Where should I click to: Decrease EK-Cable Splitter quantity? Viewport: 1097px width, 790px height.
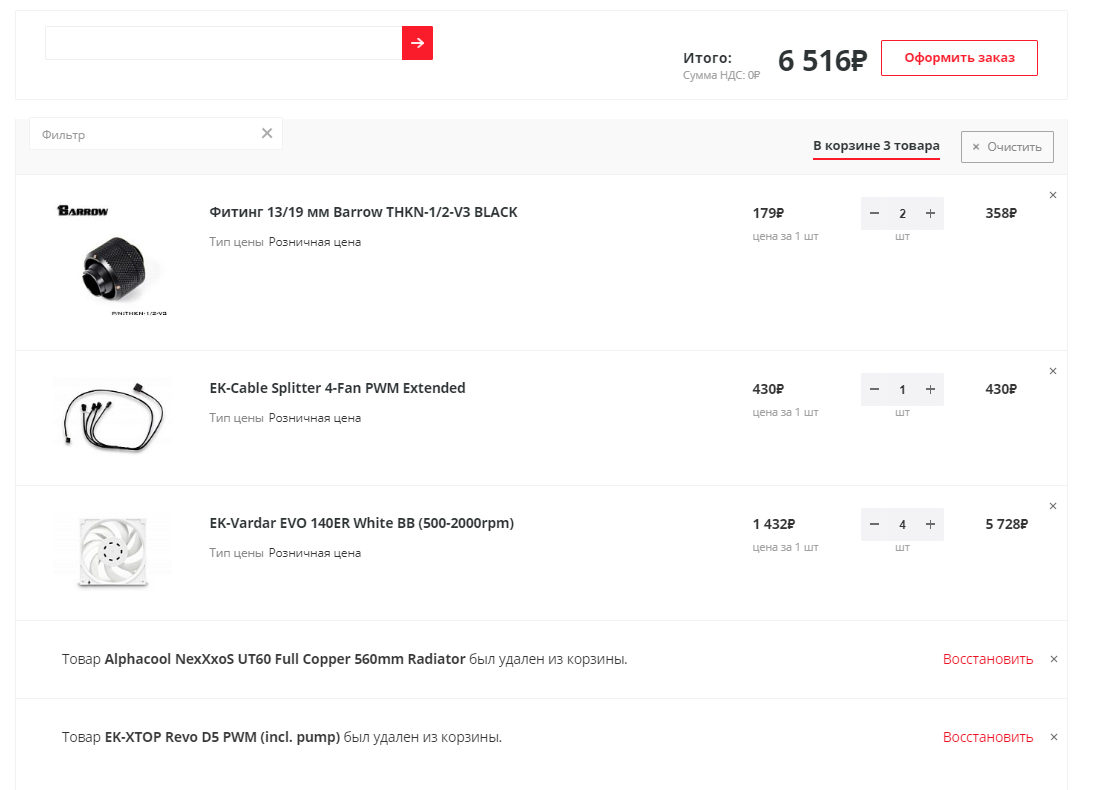point(875,389)
